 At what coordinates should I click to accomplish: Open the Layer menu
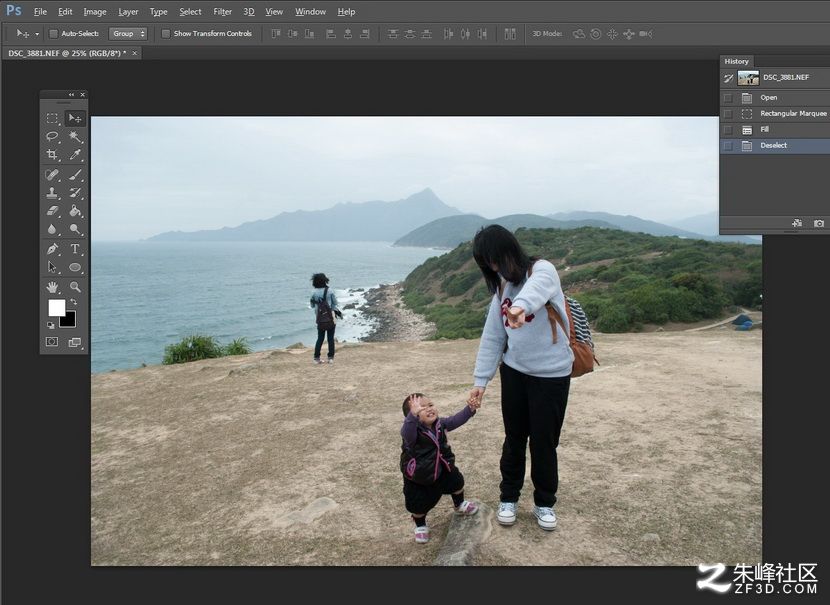(x=128, y=12)
